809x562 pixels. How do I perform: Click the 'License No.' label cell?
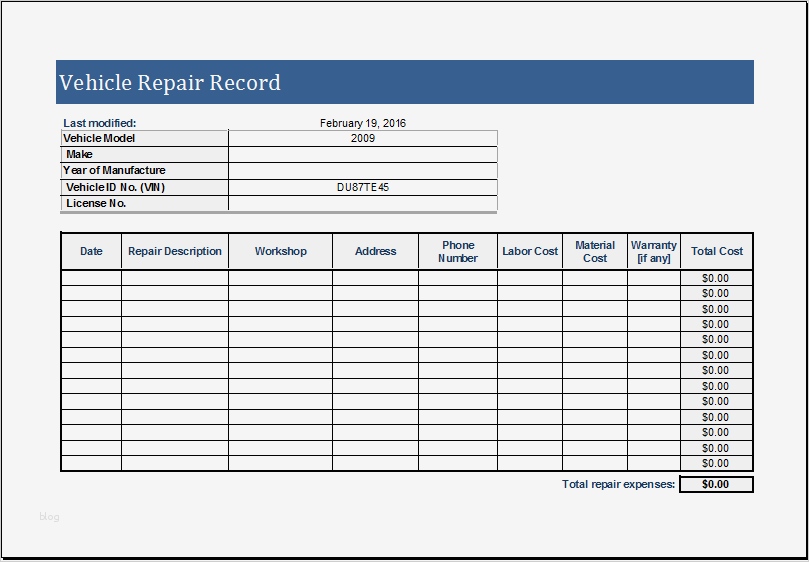point(144,203)
